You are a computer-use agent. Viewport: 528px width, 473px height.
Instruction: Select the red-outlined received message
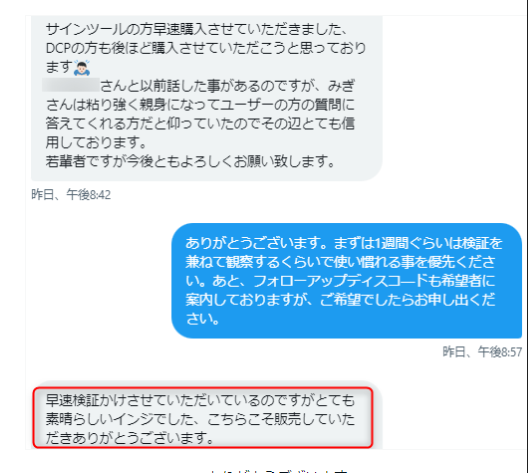point(203,417)
